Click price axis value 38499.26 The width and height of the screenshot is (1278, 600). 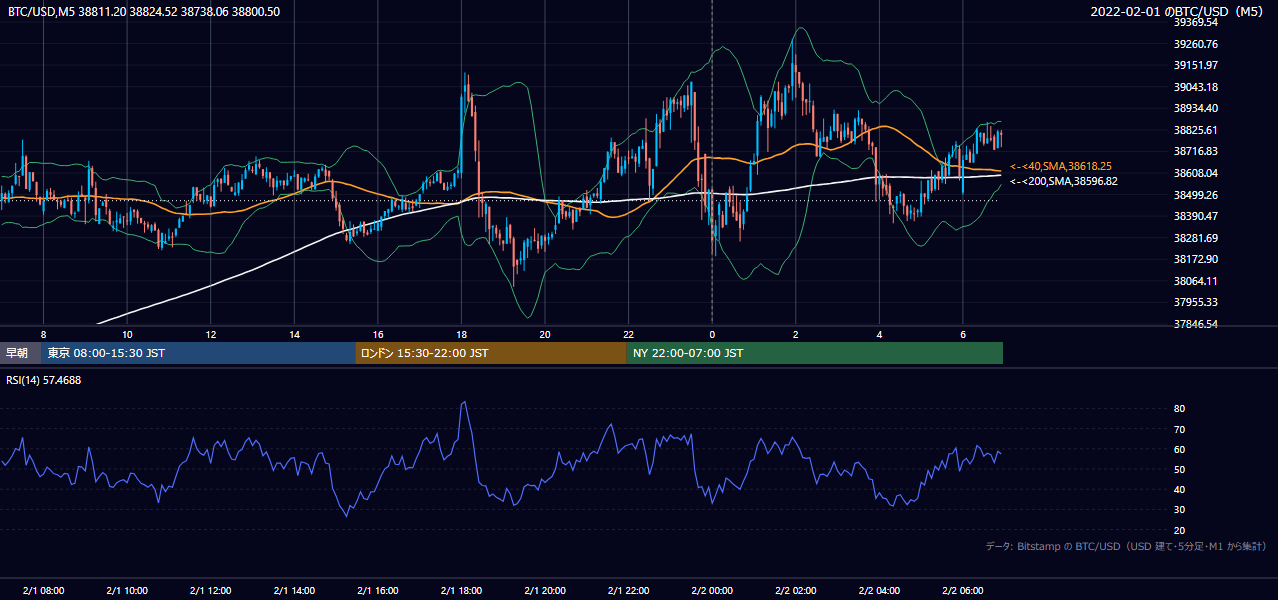[x=1195, y=195]
